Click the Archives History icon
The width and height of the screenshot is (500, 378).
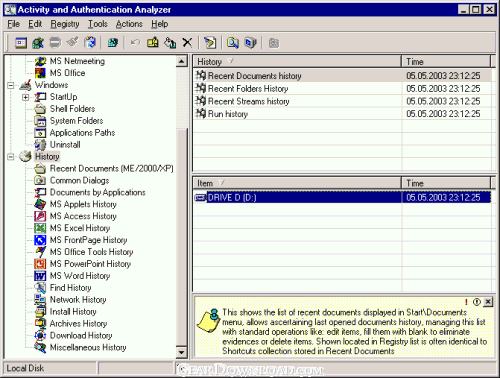[x=40, y=324]
